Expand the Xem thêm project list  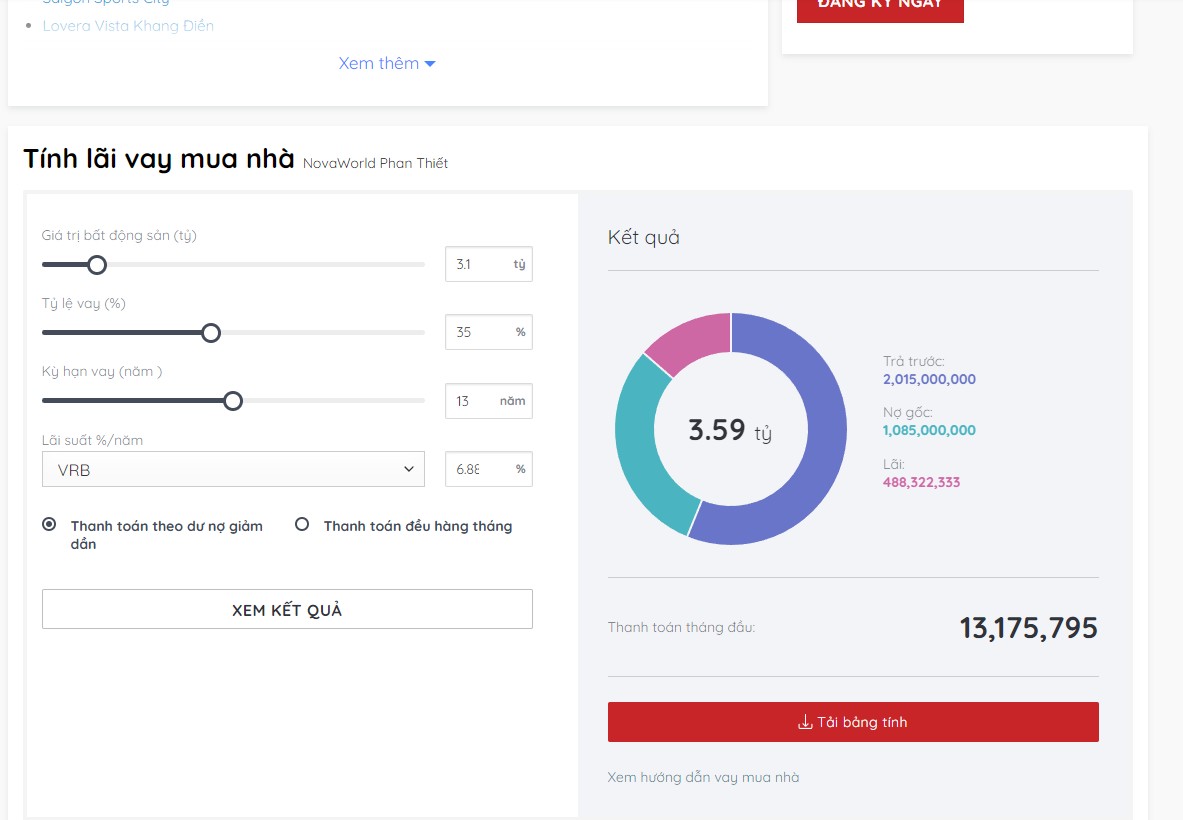[387, 62]
